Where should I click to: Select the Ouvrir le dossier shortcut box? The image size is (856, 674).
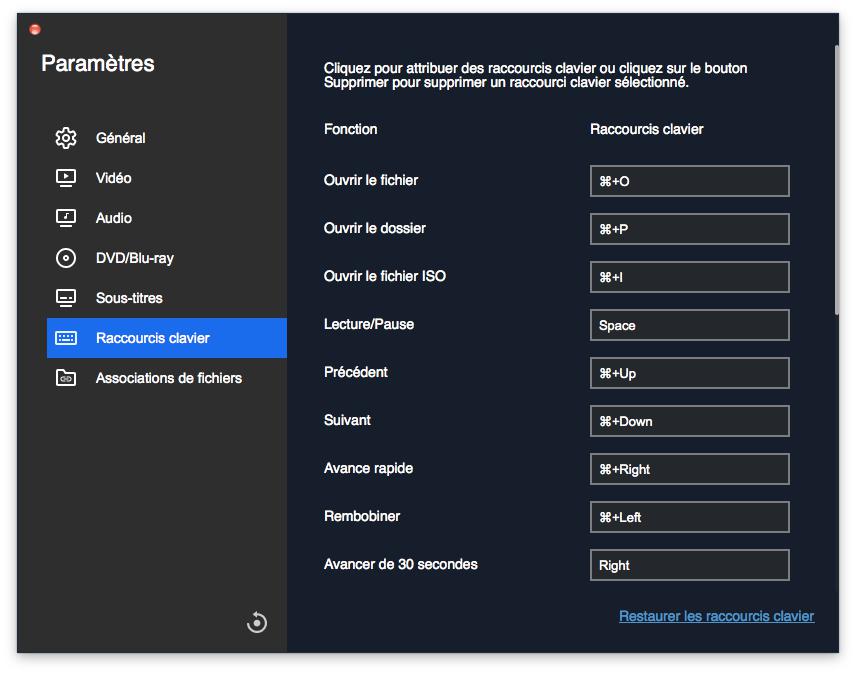(689, 229)
